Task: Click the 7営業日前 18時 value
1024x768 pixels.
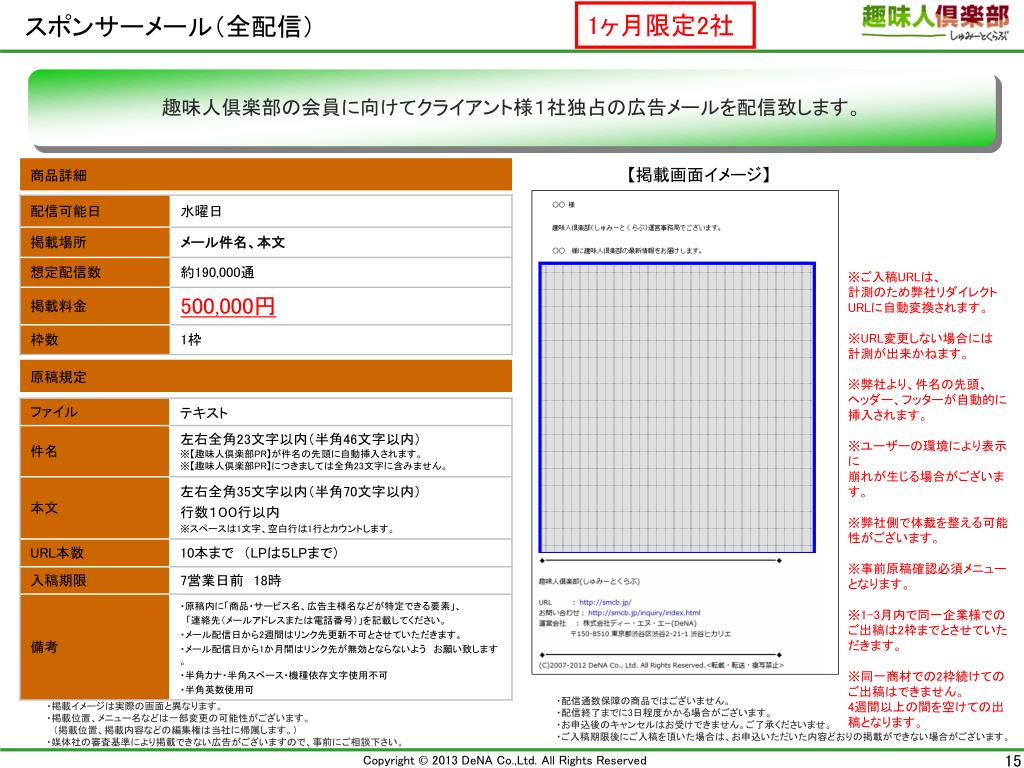Action: [x=231, y=581]
